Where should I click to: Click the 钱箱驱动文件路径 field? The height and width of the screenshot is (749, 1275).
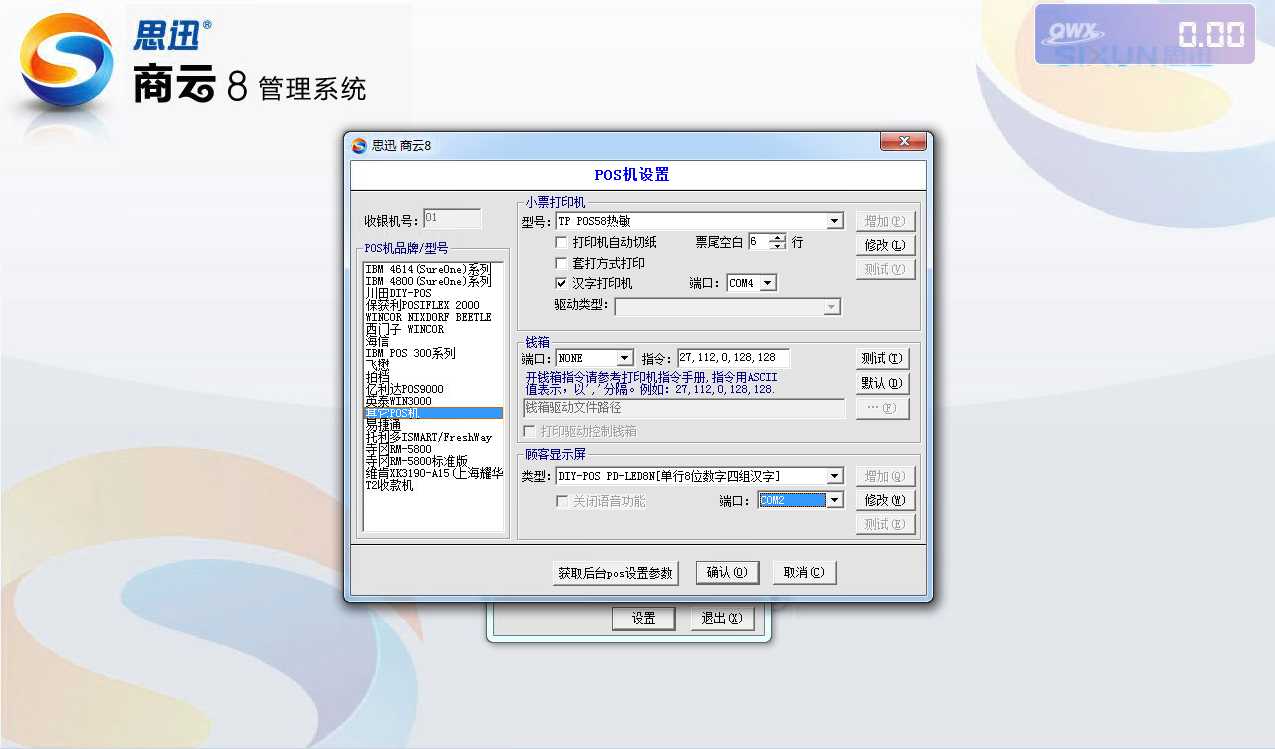[x=684, y=408]
